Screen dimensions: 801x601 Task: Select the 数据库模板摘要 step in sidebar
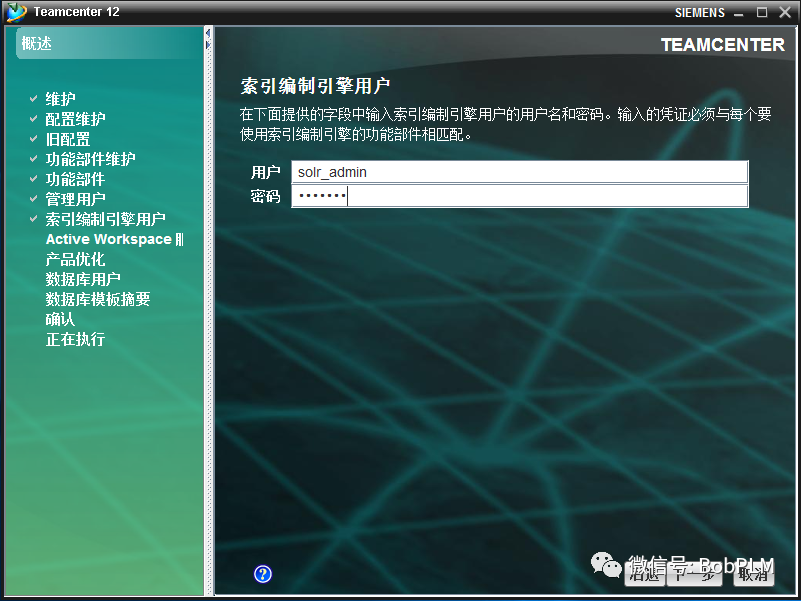98,299
